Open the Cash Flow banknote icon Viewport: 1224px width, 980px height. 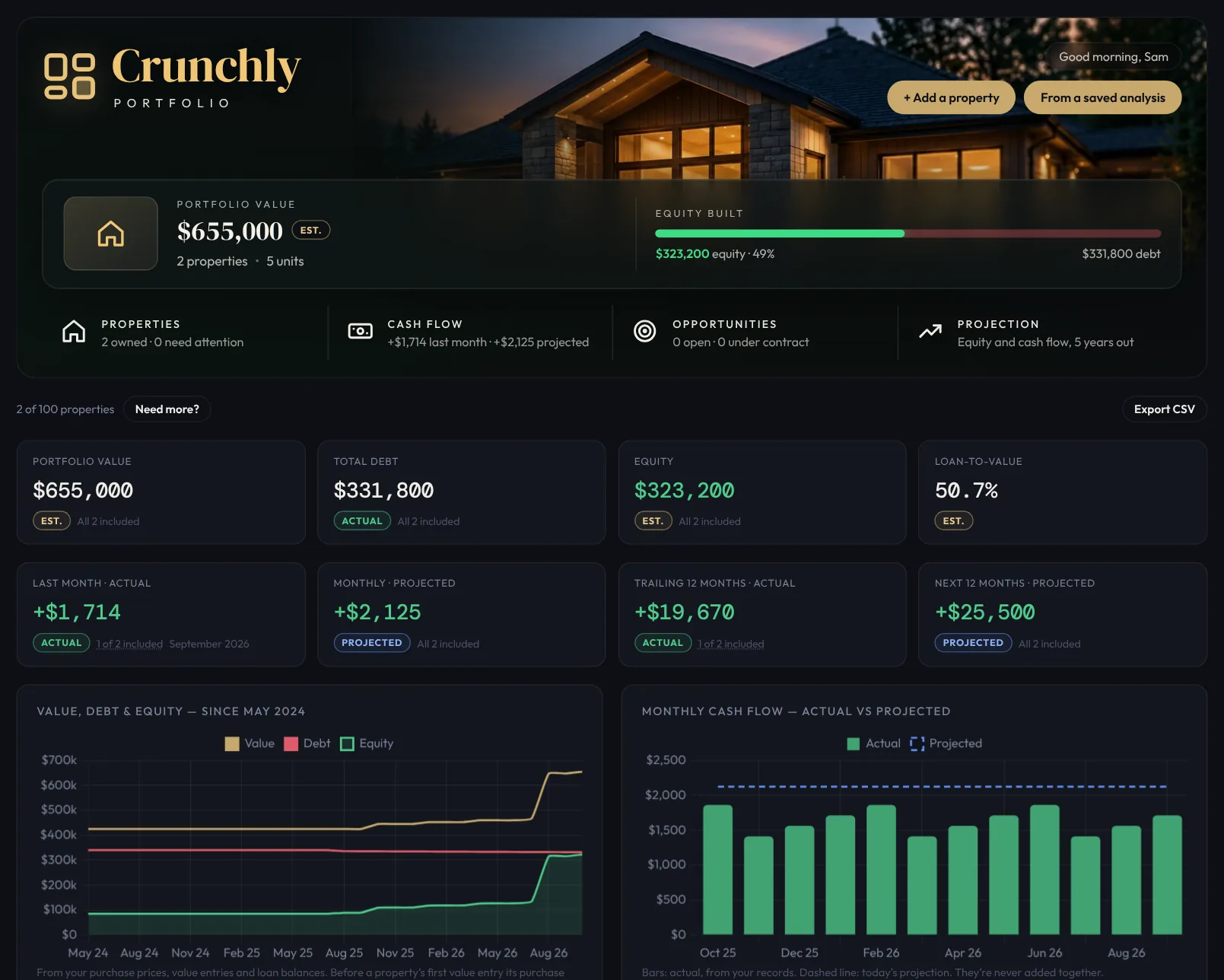360,331
